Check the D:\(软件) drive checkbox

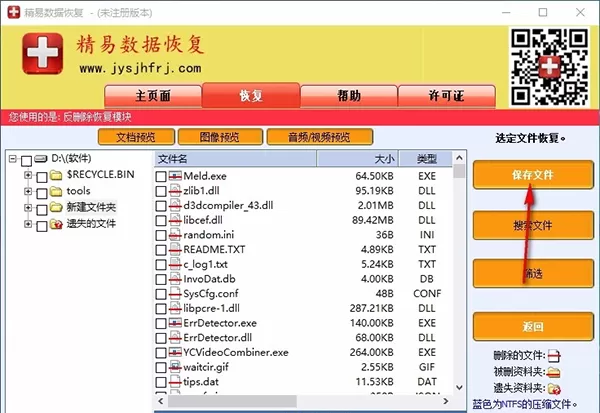point(26,161)
